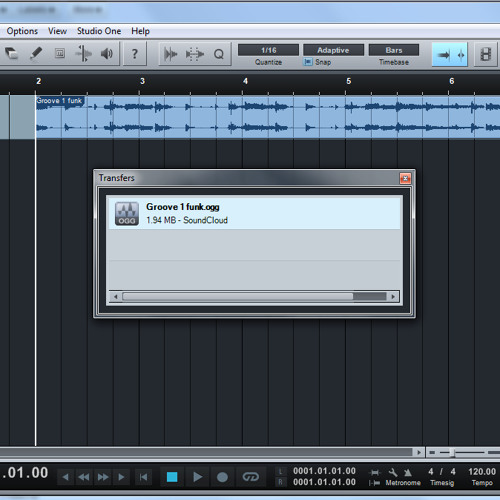Click the strip silence icon

click(195, 54)
